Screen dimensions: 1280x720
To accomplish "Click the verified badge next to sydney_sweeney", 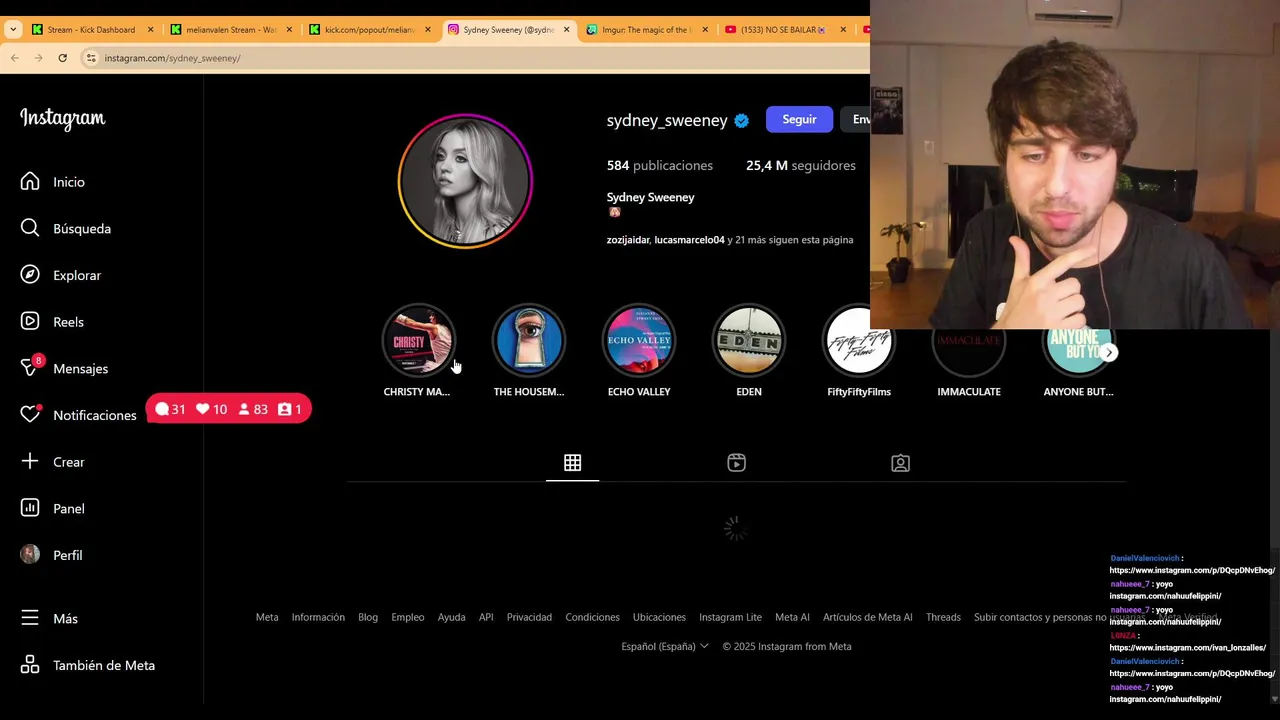I will point(741,120).
